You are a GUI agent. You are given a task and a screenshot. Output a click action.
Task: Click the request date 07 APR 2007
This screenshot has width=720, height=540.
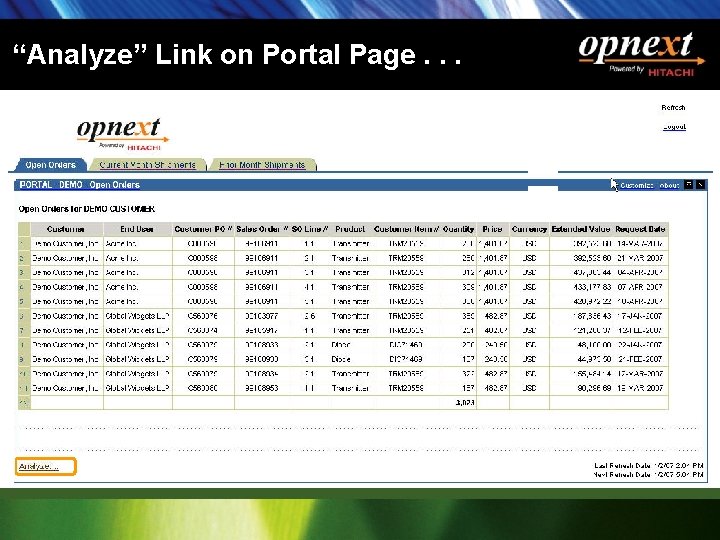click(640, 287)
